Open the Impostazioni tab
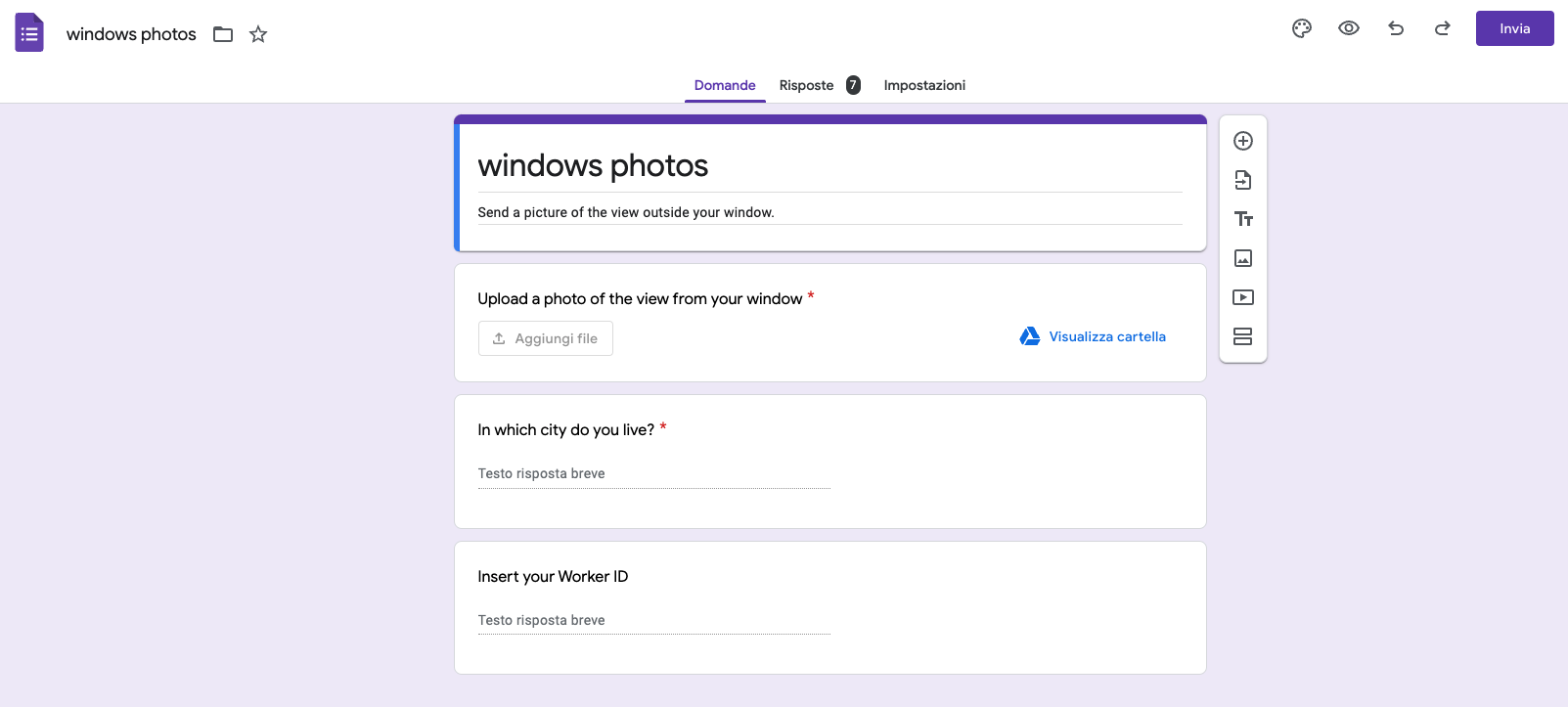The height and width of the screenshot is (707, 1568). [924, 85]
